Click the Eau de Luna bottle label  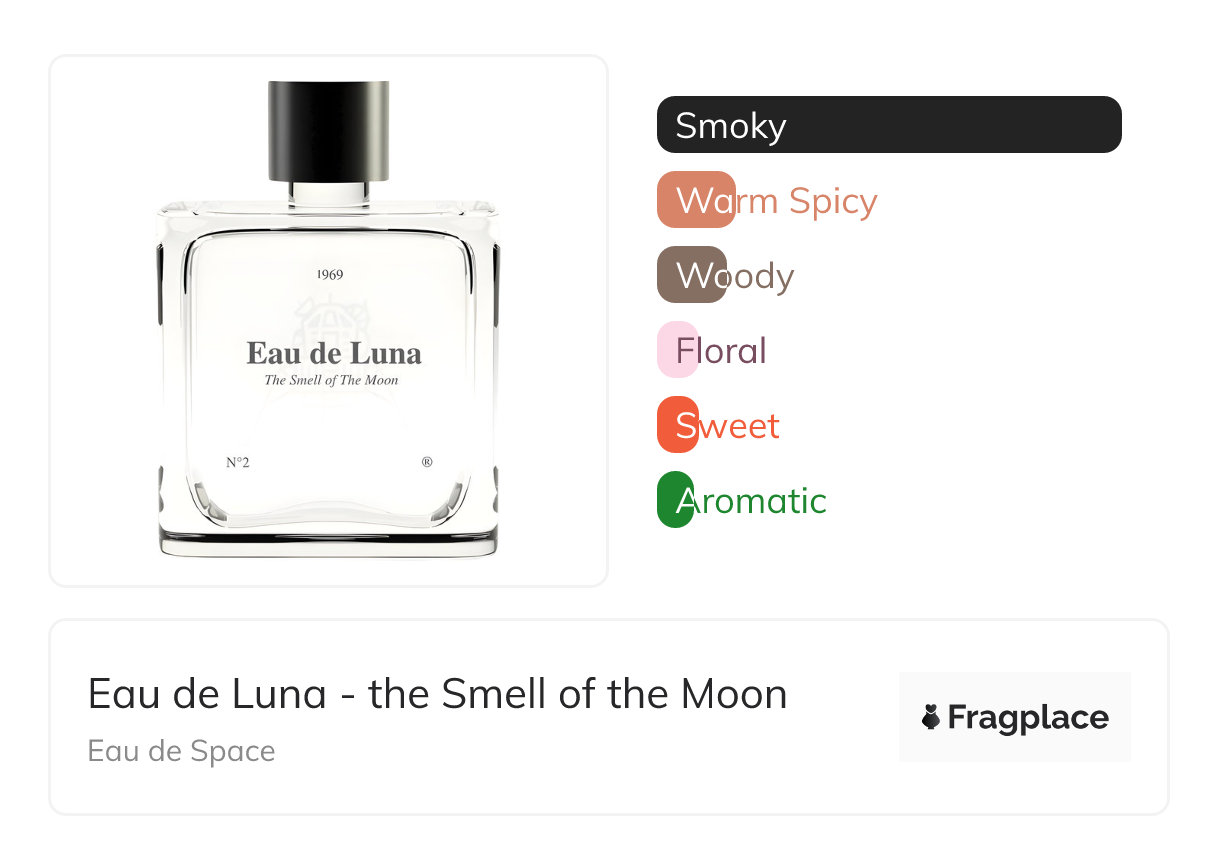pyautogui.click(x=334, y=353)
